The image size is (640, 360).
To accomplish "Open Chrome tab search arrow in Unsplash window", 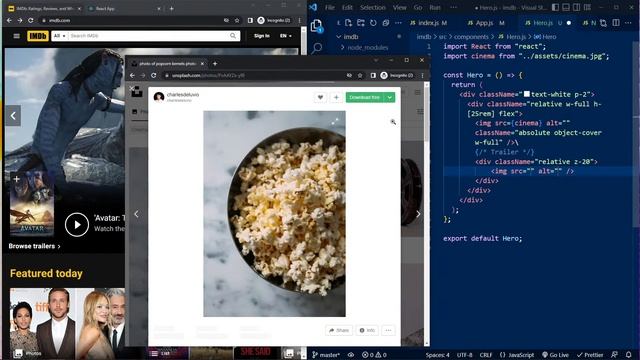I will [x=376, y=60].
